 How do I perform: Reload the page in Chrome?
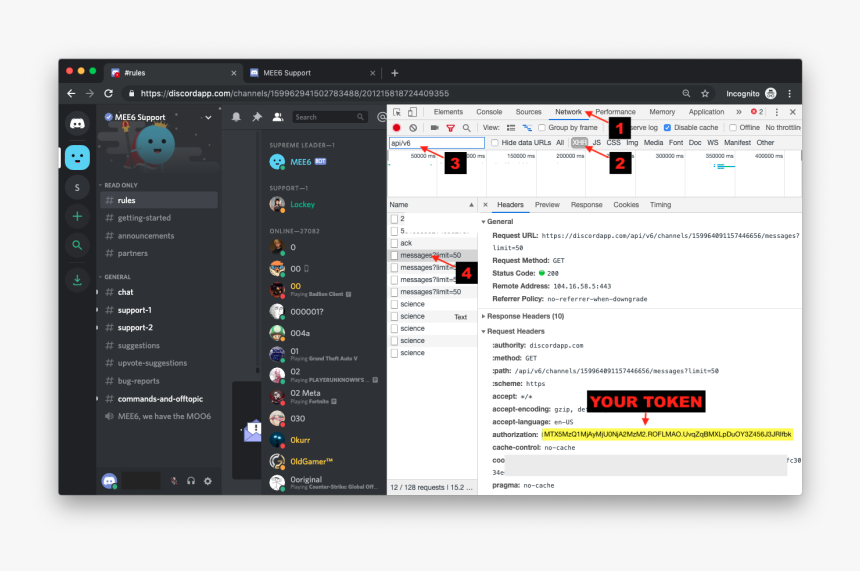tap(109, 93)
